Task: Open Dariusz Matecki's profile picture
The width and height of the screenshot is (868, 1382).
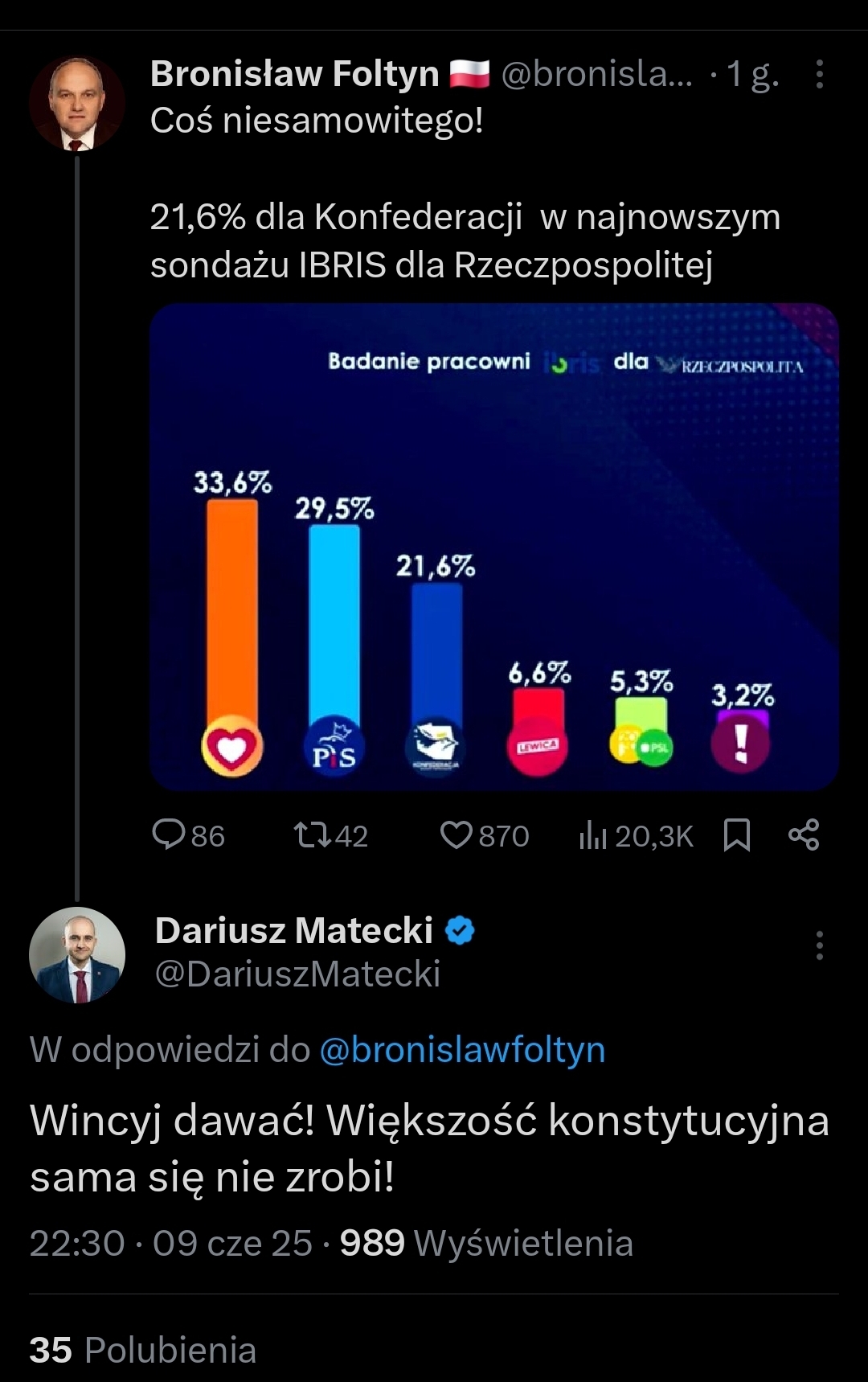Action: 77,954
